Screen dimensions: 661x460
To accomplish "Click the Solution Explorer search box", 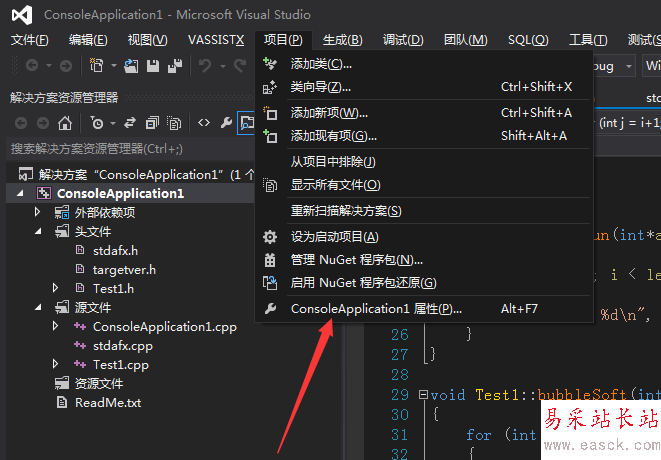I will coord(131,149).
